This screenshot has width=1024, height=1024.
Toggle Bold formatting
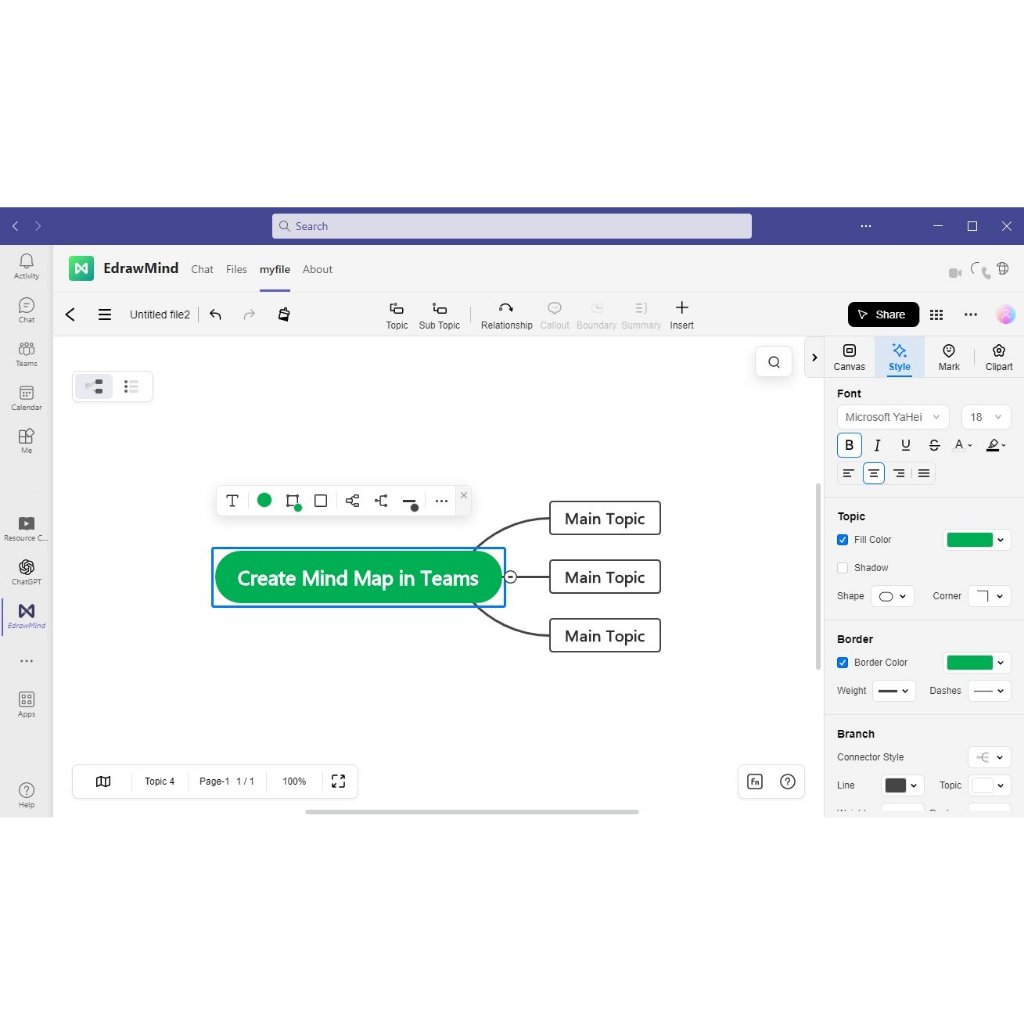coord(849,445)
